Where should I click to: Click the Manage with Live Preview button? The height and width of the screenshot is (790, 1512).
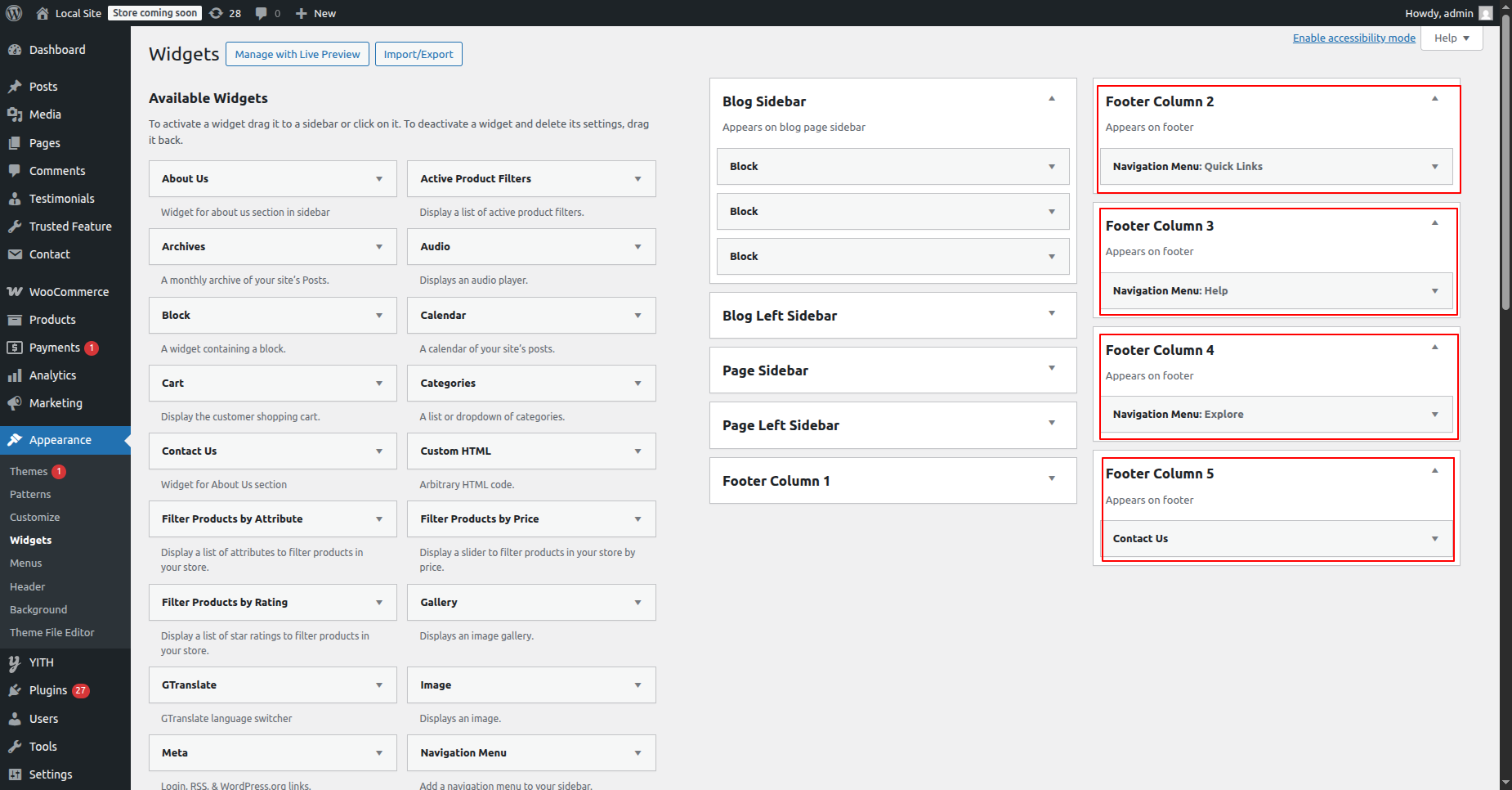297,55
